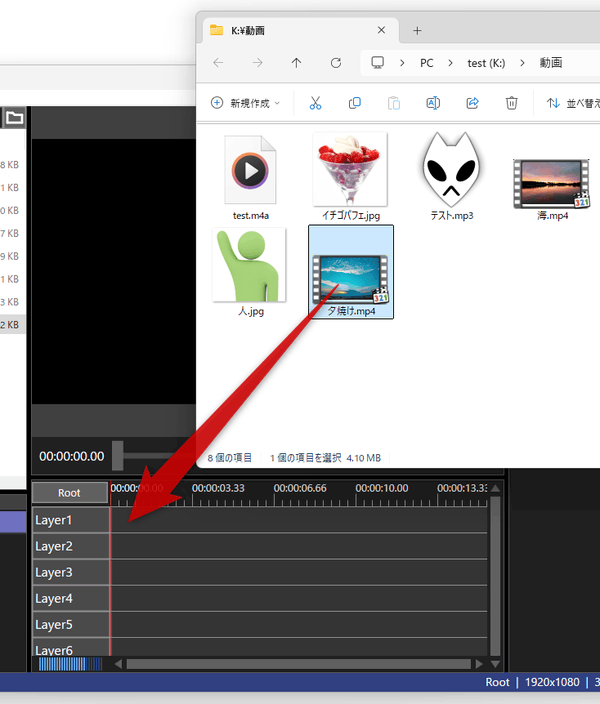This screenshot has height=704, width=600.
Task: Select the 夕焼け.mp4 video file
Action: tap(351, 272)
